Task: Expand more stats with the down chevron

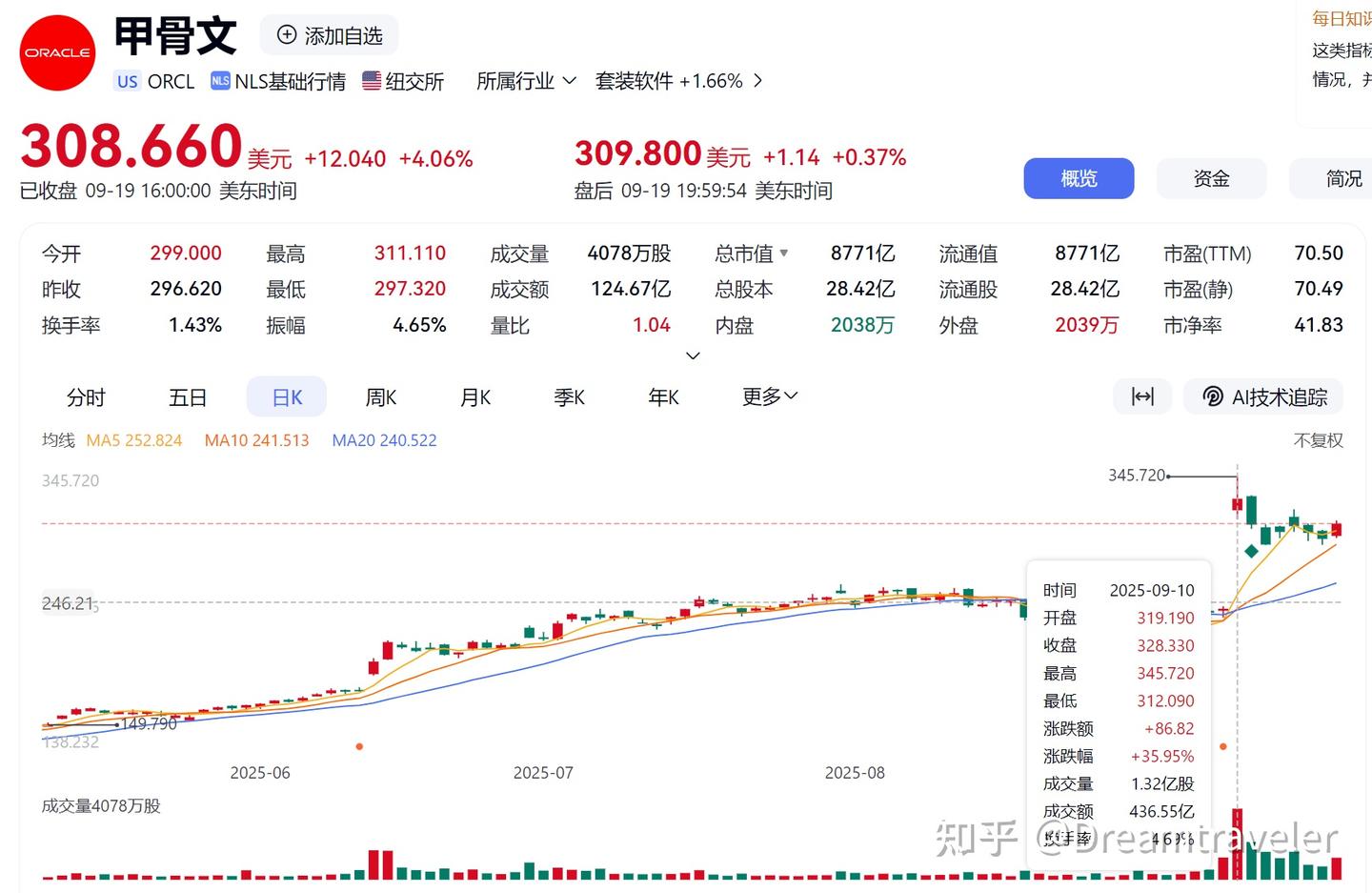Action: 693,355
